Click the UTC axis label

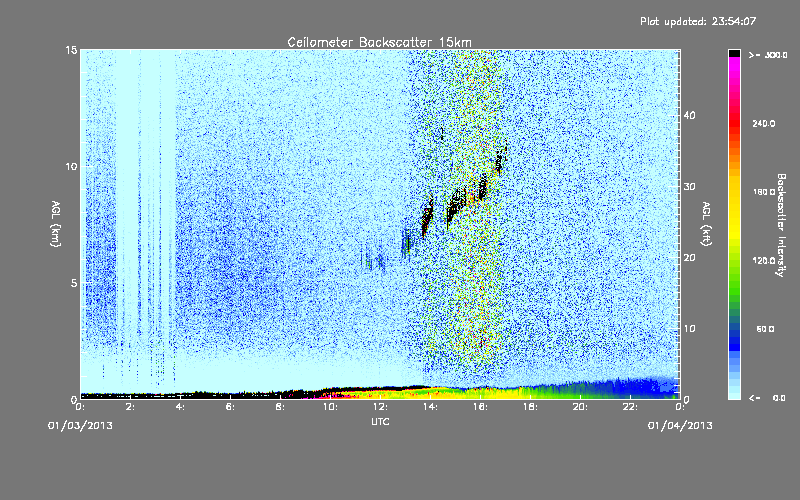tap(380, 421)
